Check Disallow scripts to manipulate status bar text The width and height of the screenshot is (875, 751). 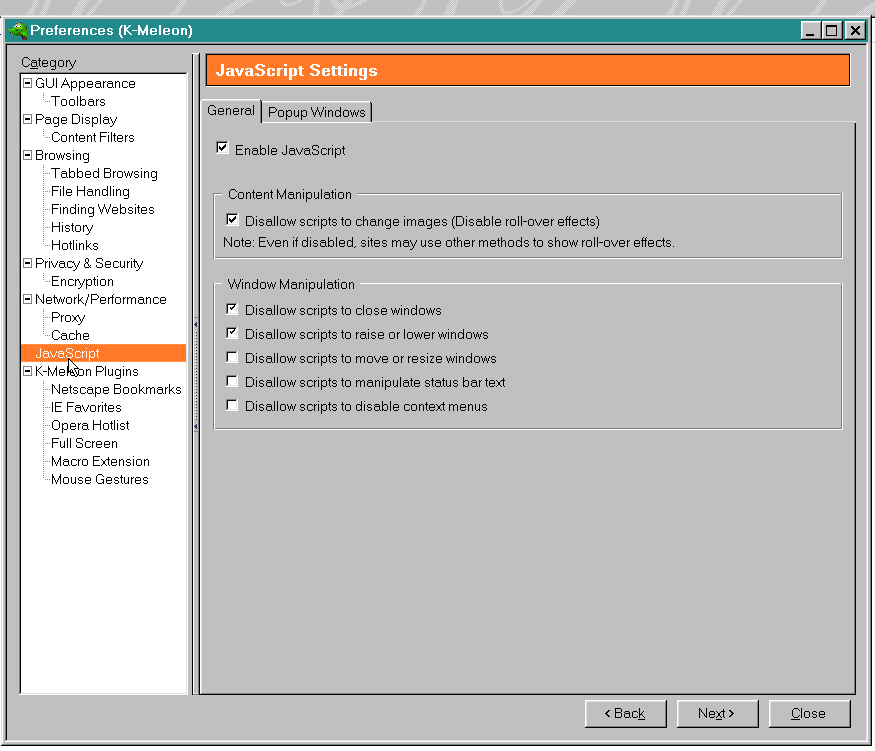232,382
